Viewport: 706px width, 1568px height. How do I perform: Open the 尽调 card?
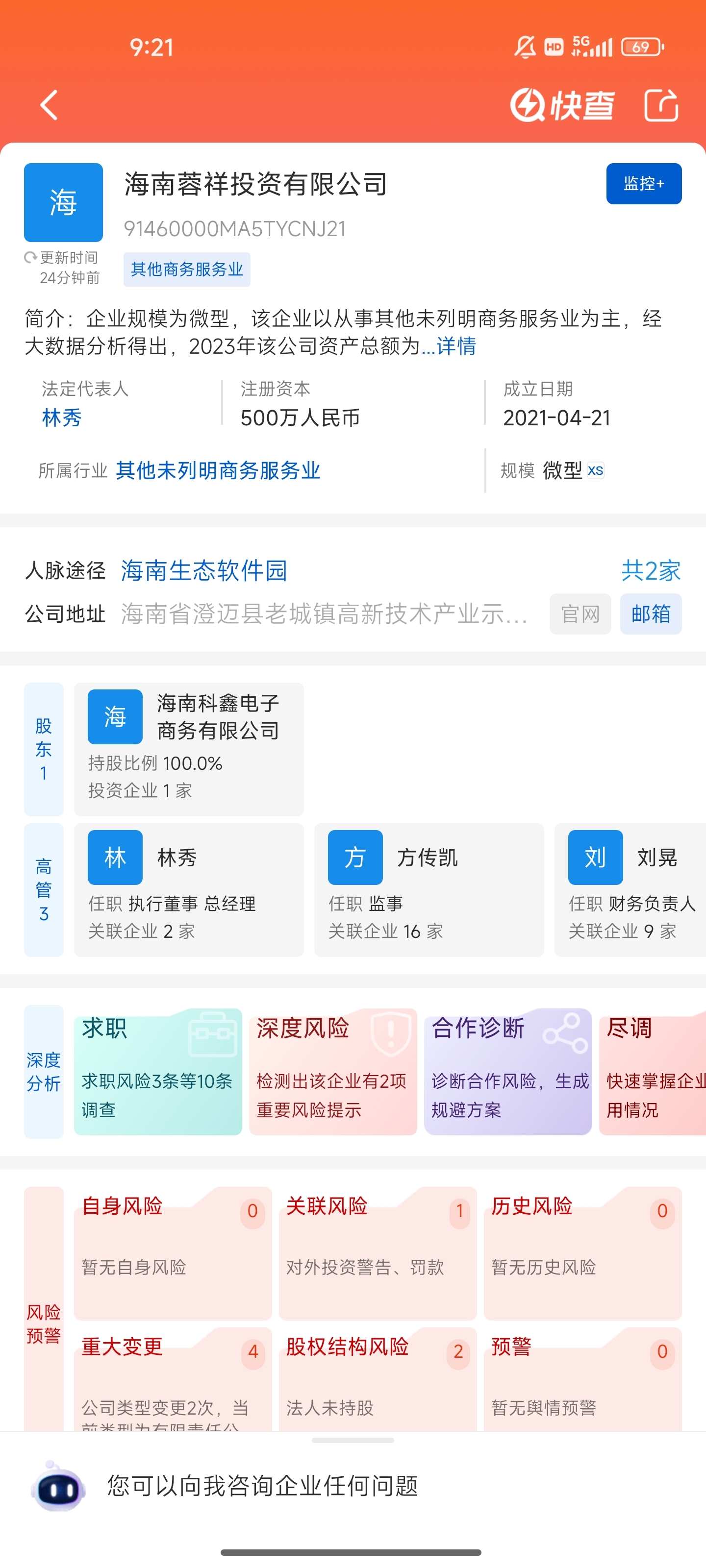653,1072
